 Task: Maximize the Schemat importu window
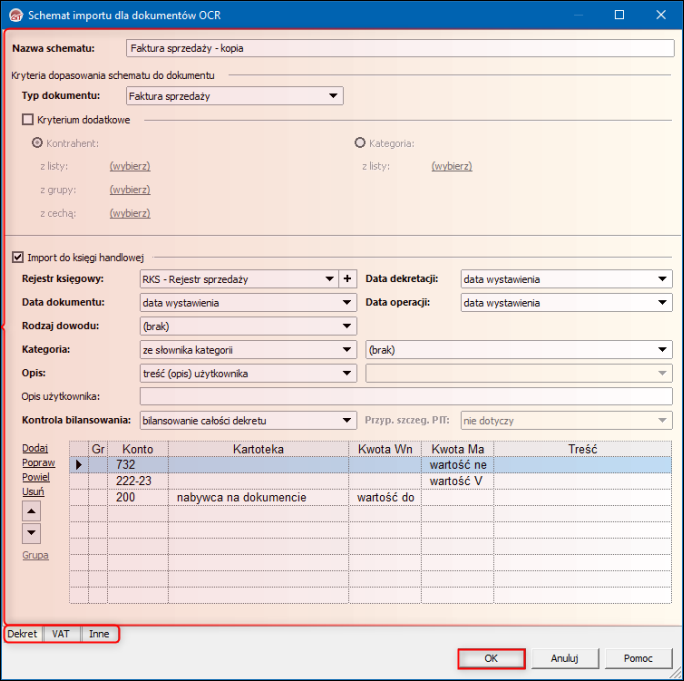pos(619,15)
